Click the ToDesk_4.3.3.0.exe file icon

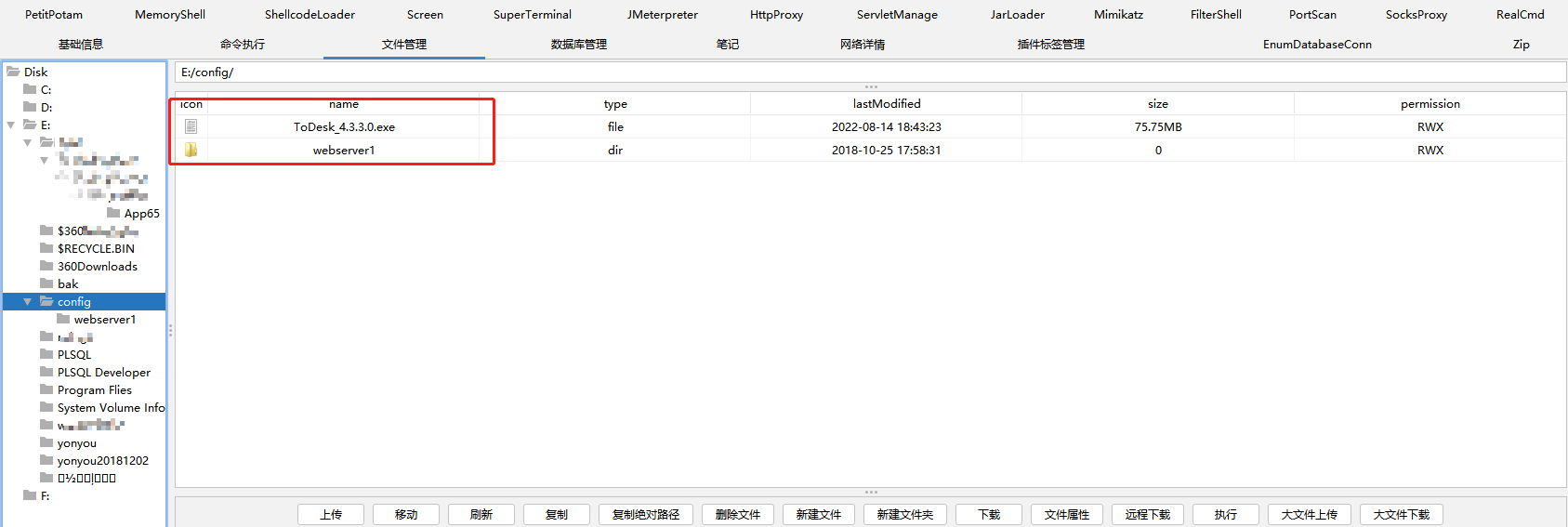(191, 126)
